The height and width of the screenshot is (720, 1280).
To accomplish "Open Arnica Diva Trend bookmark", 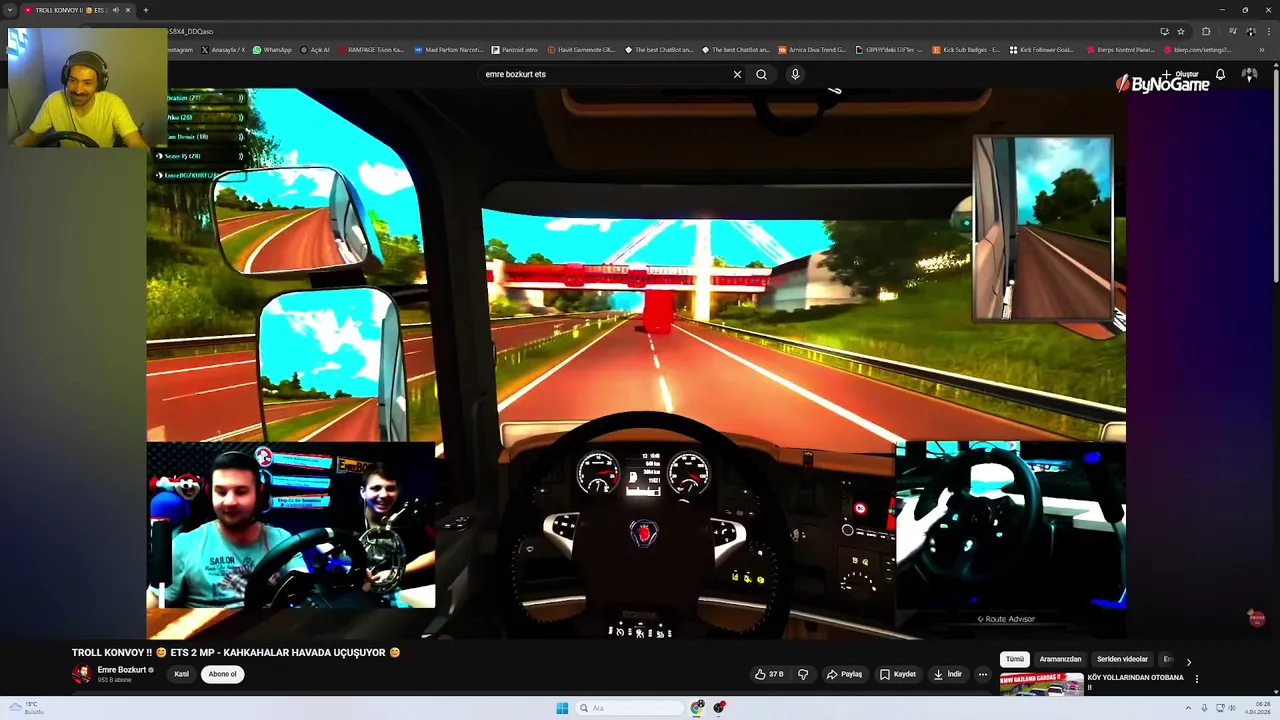I will coord(812,50).
